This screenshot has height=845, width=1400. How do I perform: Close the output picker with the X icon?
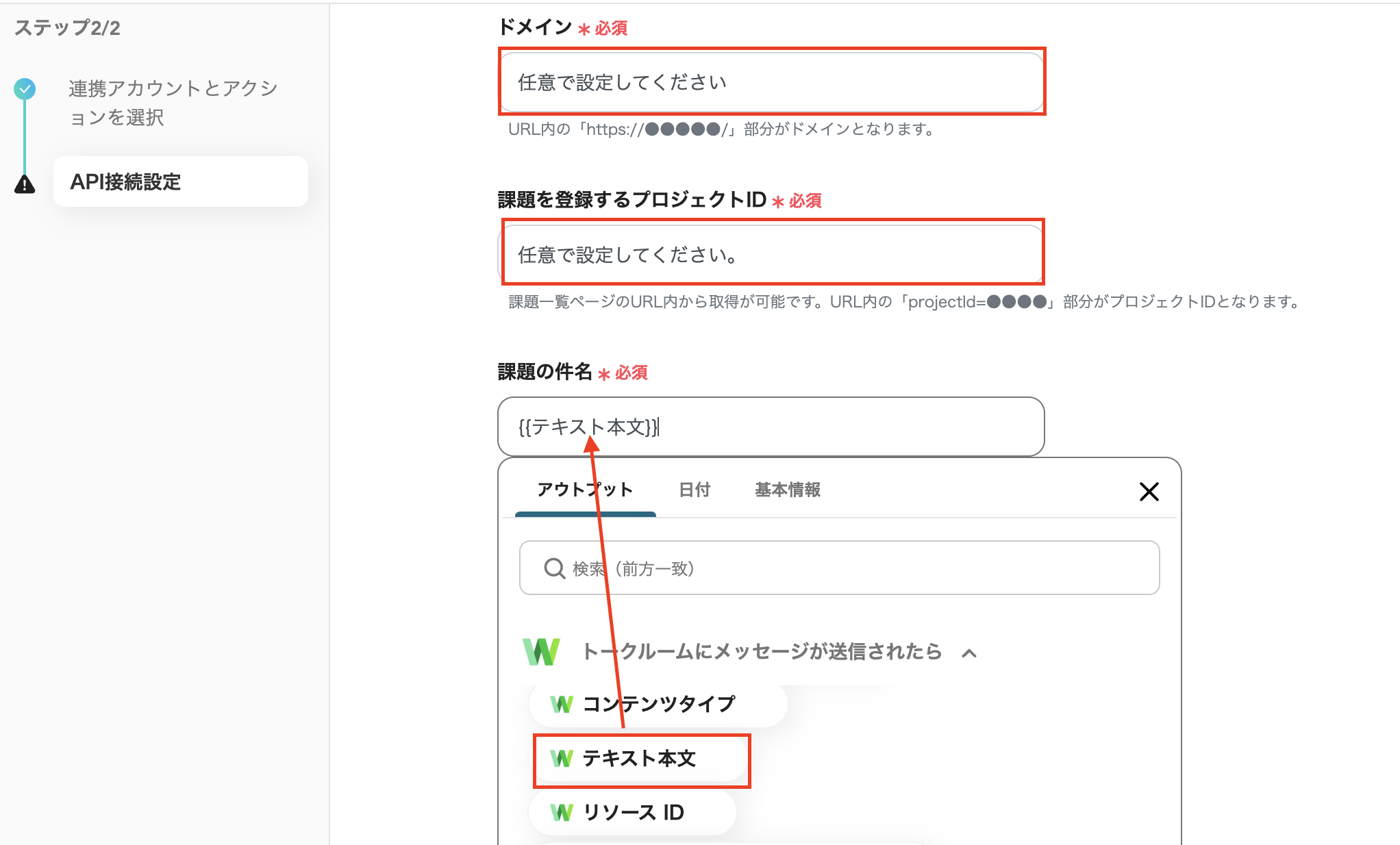1149,491
